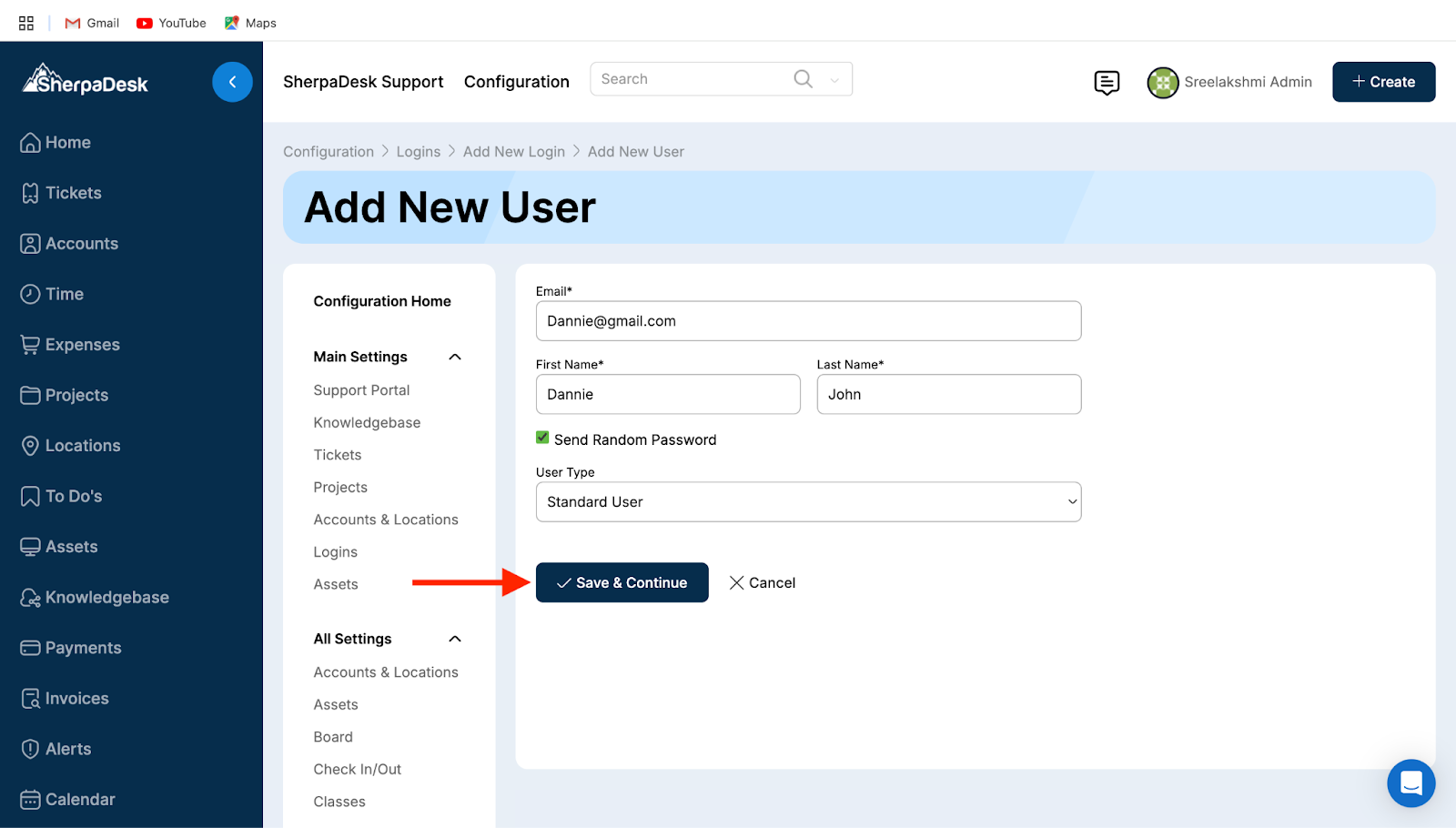Click into the Email input field
This screenshot has height=828, width=1456.
(x=808, y=321)
